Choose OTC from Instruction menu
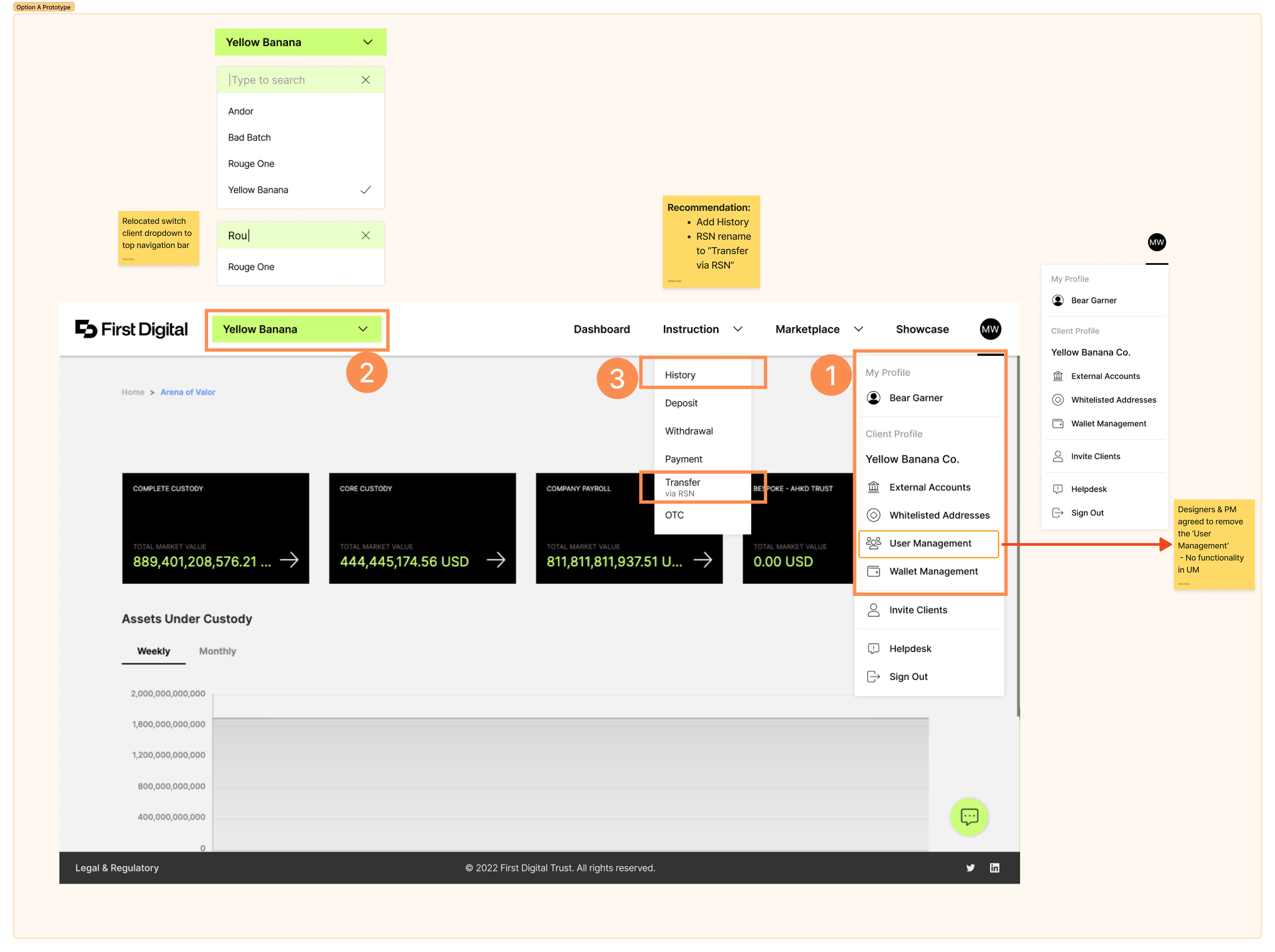The width and height of the screenshot is (1275, 952). (x=702, y=515)
